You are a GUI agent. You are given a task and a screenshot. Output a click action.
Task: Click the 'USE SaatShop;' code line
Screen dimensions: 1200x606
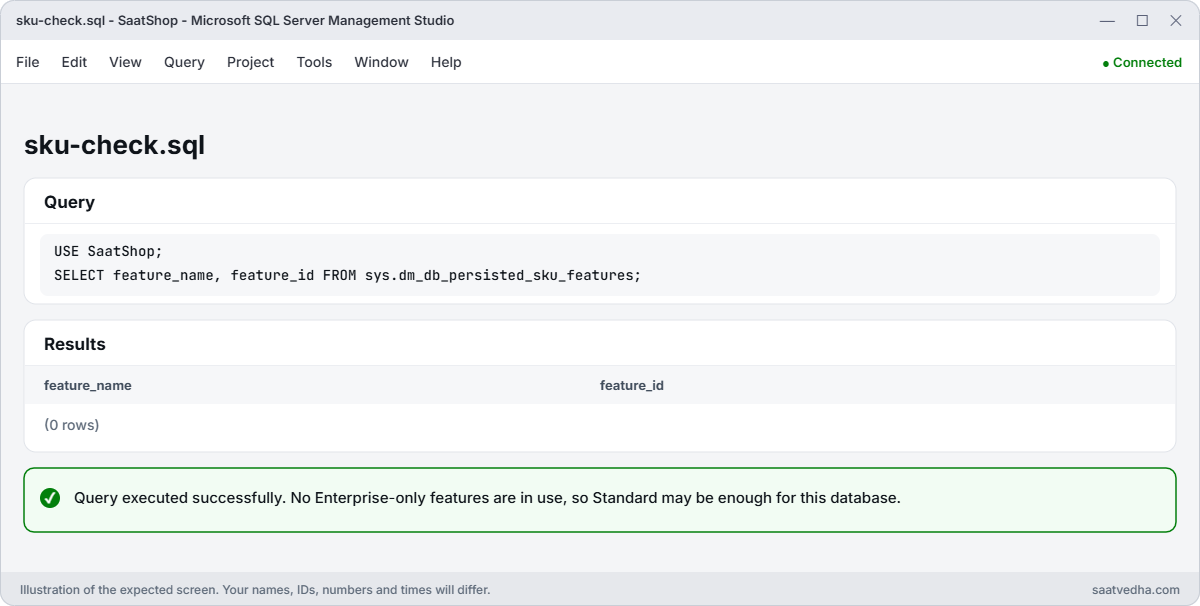point(108,251)
